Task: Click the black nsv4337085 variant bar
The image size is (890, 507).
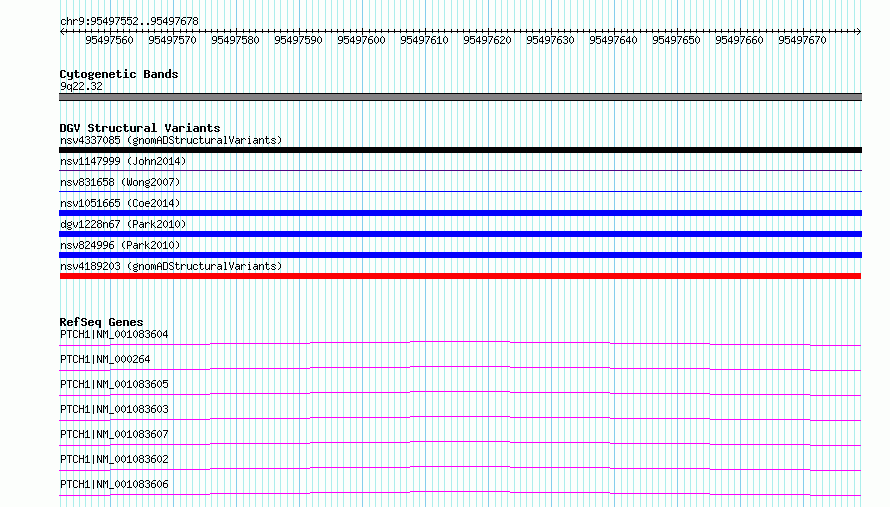Action: [x=460, y=150]
